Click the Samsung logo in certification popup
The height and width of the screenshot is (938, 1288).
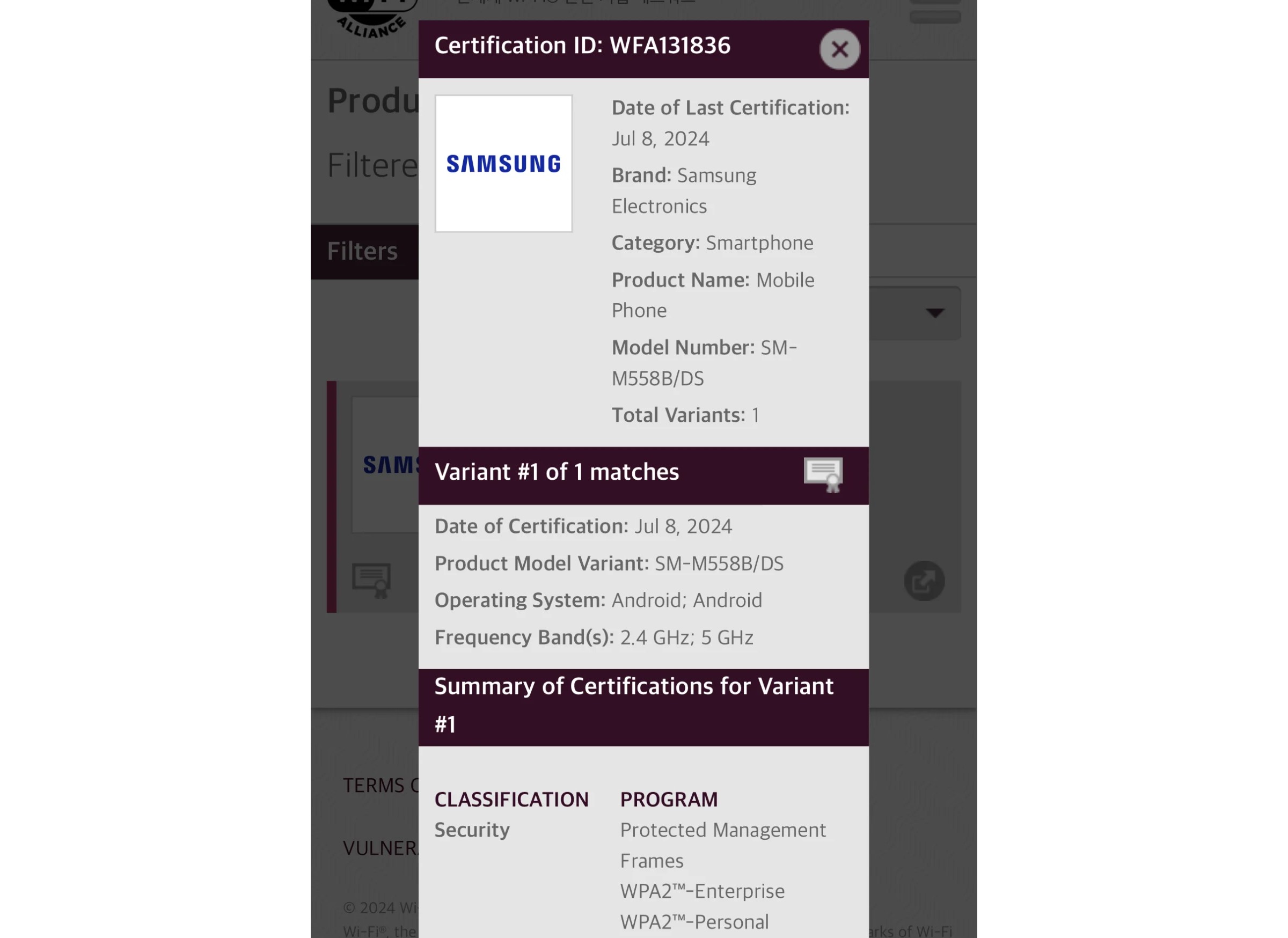point(503,162)
